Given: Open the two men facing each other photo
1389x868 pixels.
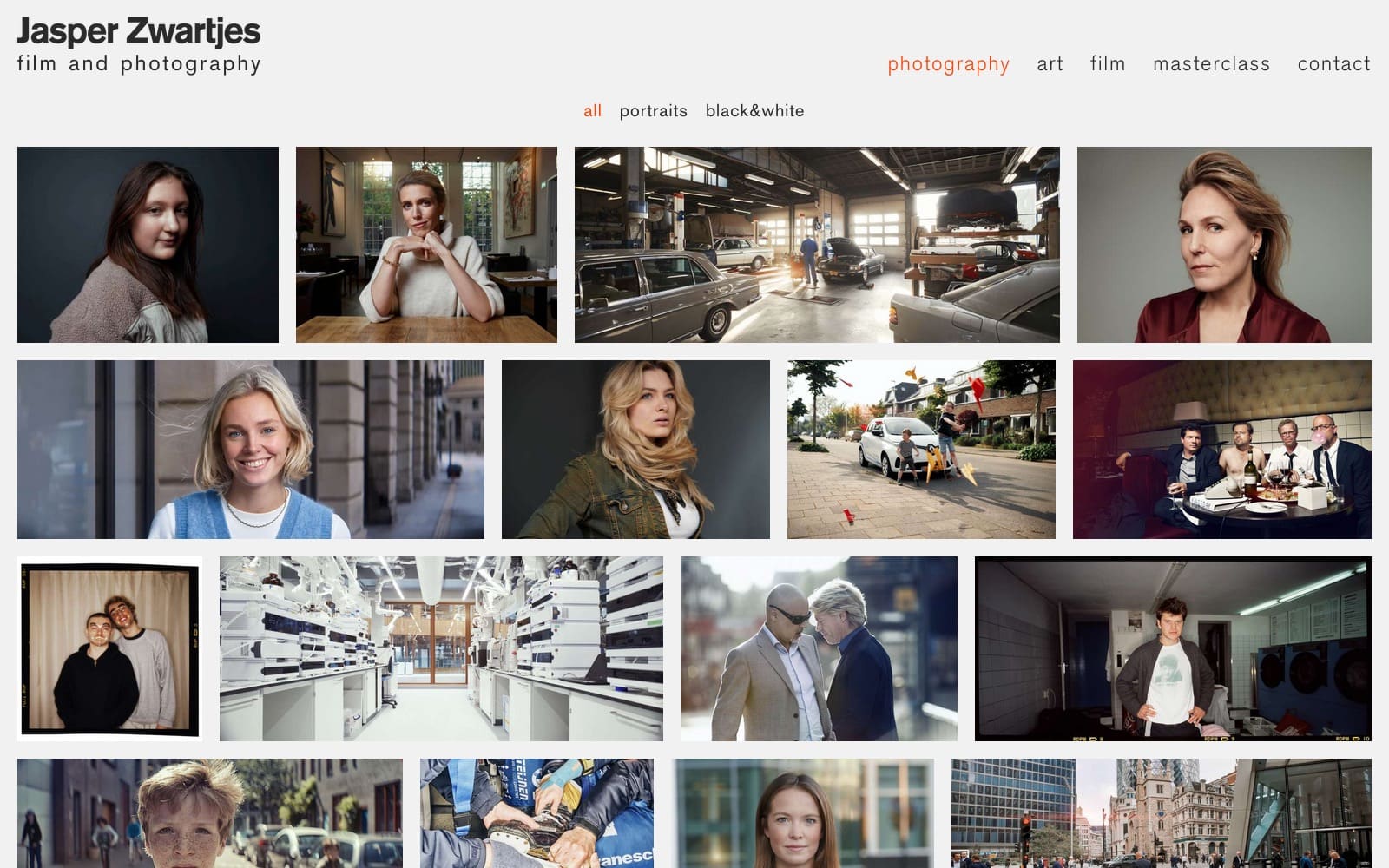Looking at the screenshot, I should pos(819,648).
